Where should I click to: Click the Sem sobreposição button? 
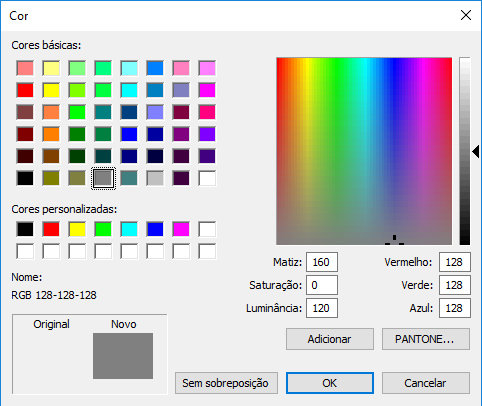click(226, 383)
